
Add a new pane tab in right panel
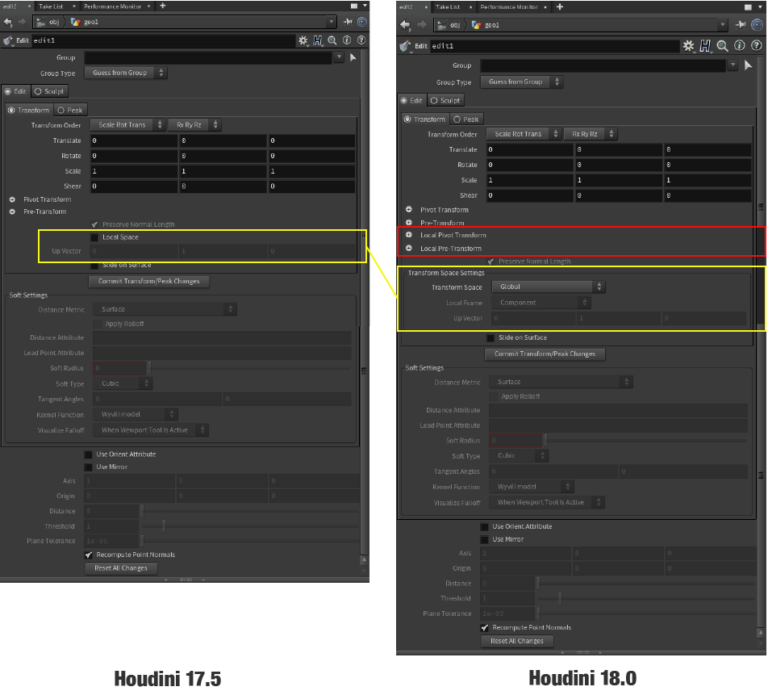(558, 6)
